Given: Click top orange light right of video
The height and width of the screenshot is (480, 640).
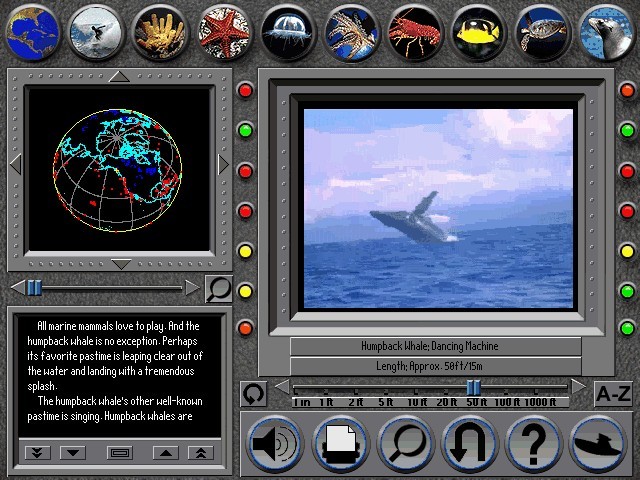Looking at the screenshot, I should pyautogui.click(x=627, y=90).
